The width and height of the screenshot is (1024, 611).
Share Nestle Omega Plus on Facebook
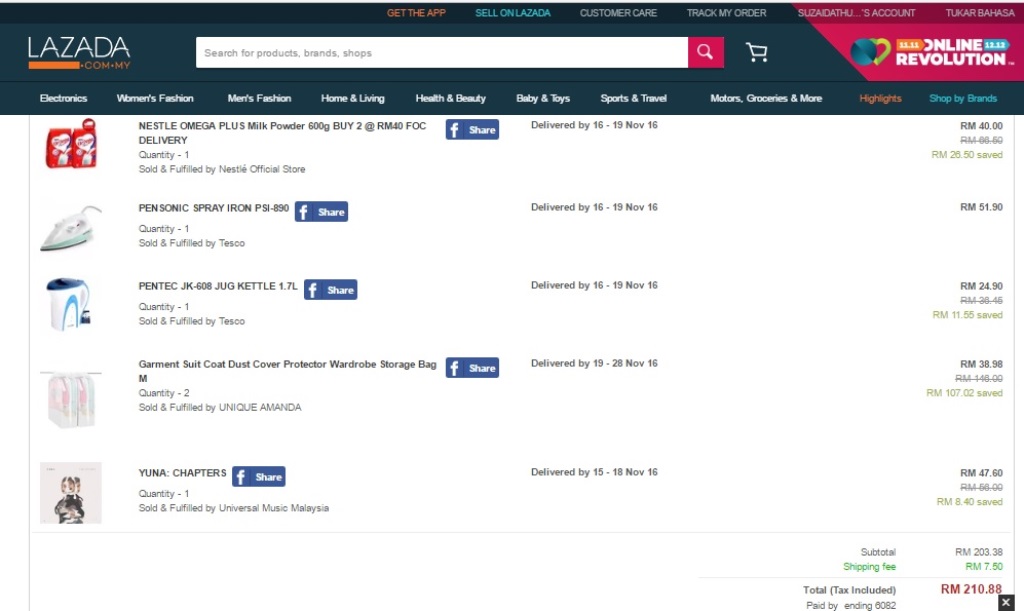pyautogui.click(x=472, y=129)
